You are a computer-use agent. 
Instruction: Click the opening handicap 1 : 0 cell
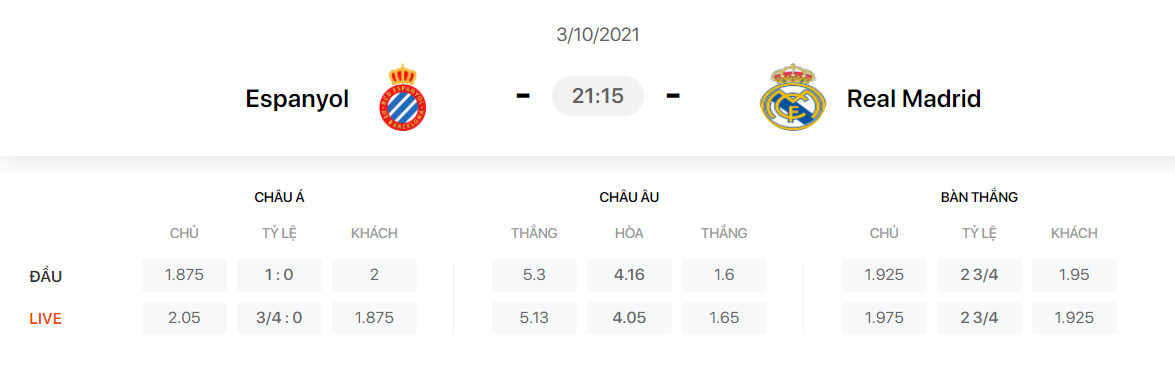[280, 275]
